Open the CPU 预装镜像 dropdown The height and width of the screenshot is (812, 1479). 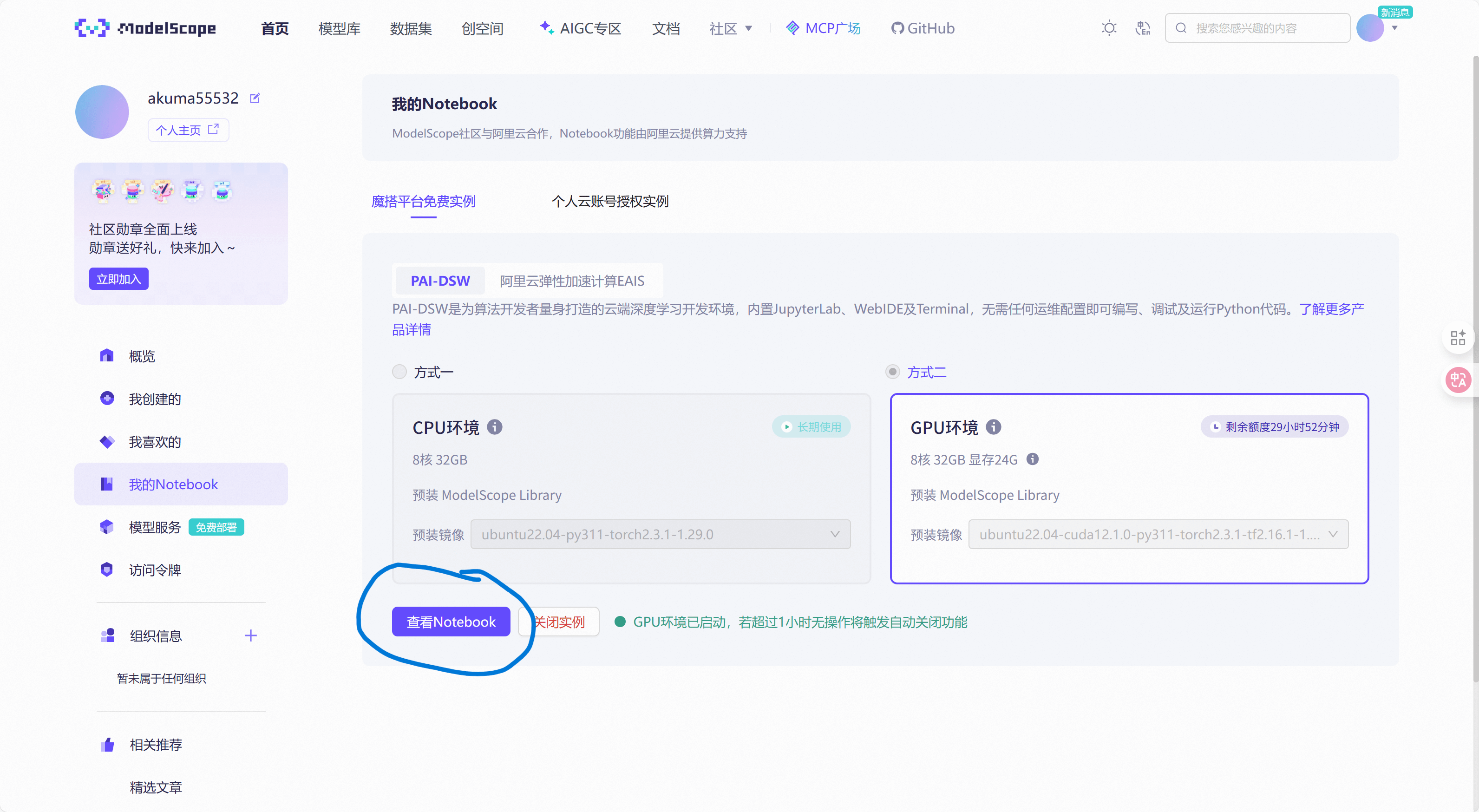660,535
